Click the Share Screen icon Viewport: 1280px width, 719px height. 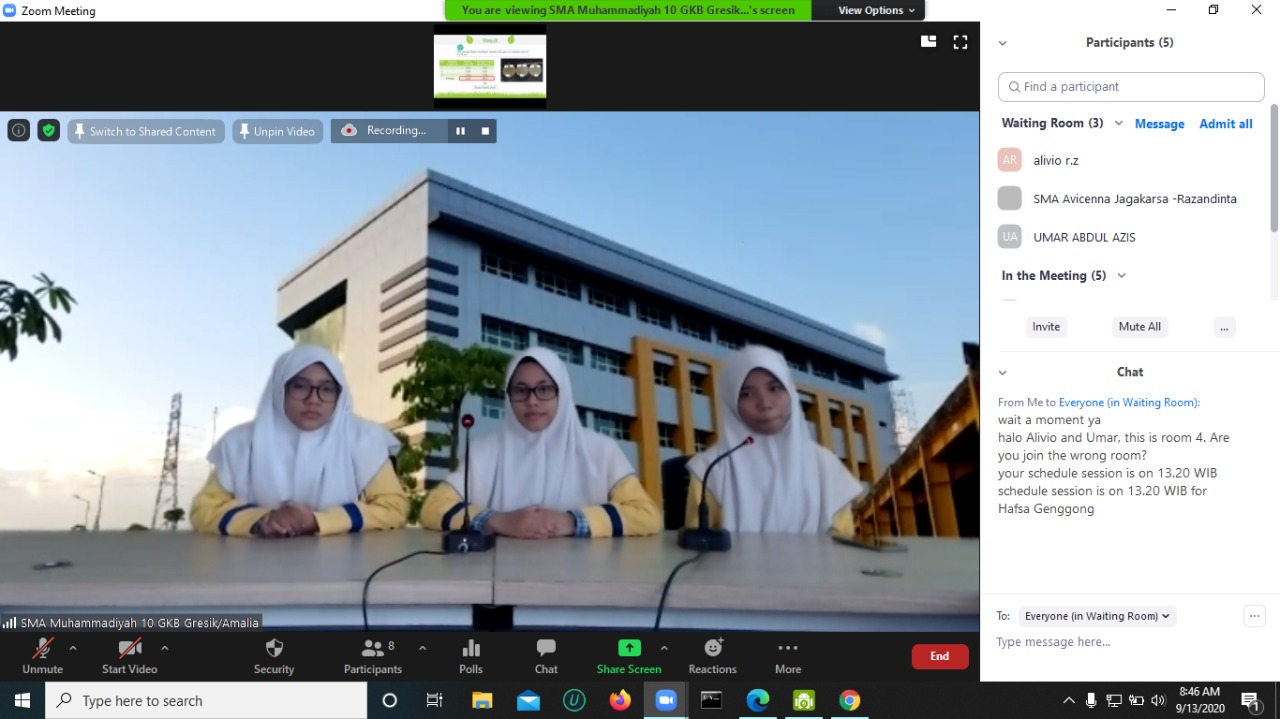click(x=629, y=648)
